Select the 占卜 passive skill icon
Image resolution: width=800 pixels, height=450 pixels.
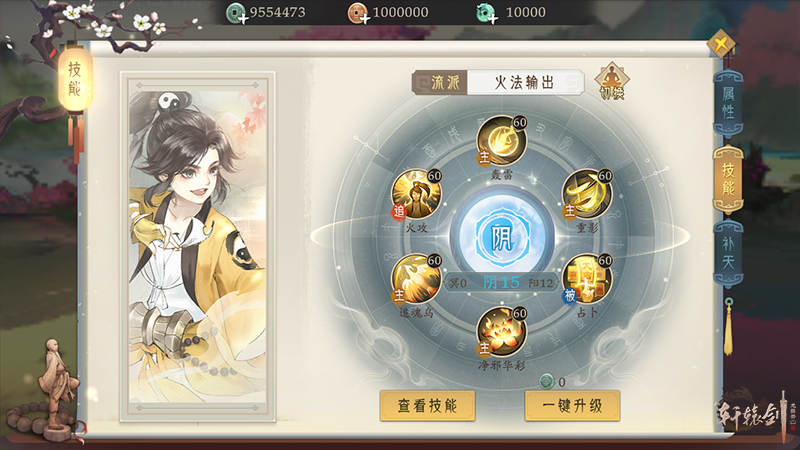587,279
